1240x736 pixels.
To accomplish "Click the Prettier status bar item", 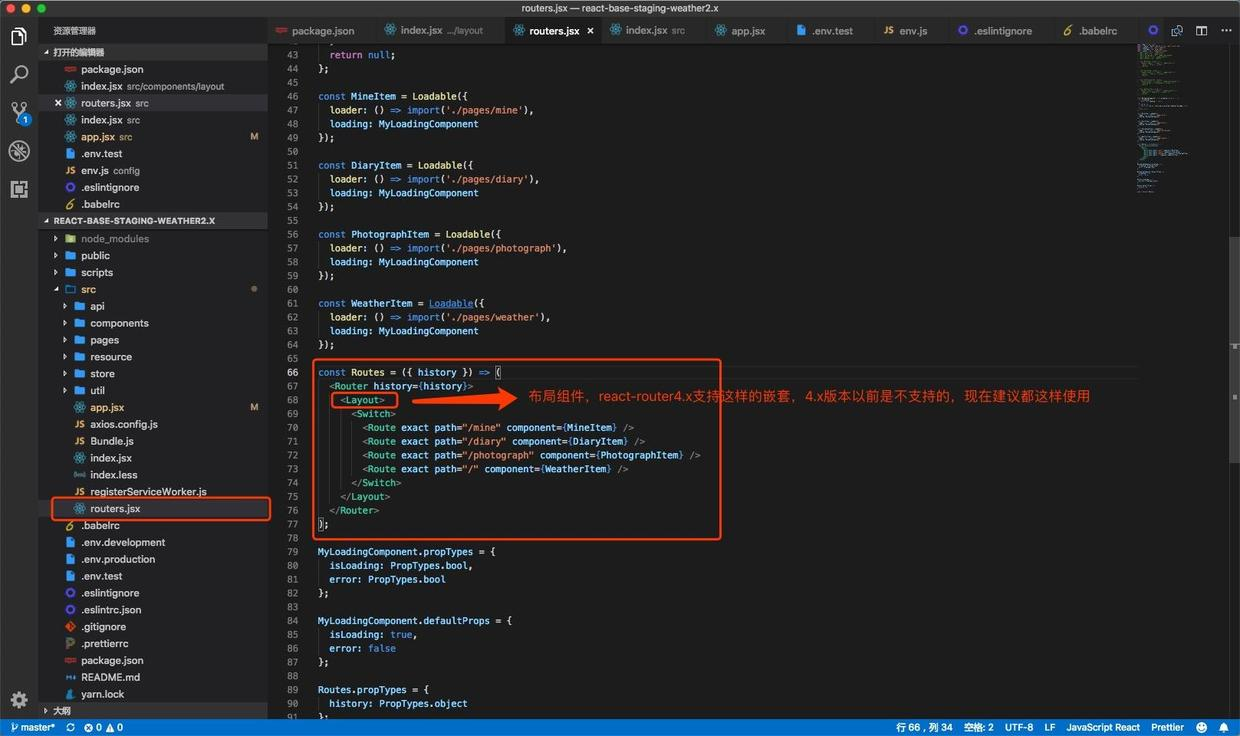I will [x=1167, y=727].
